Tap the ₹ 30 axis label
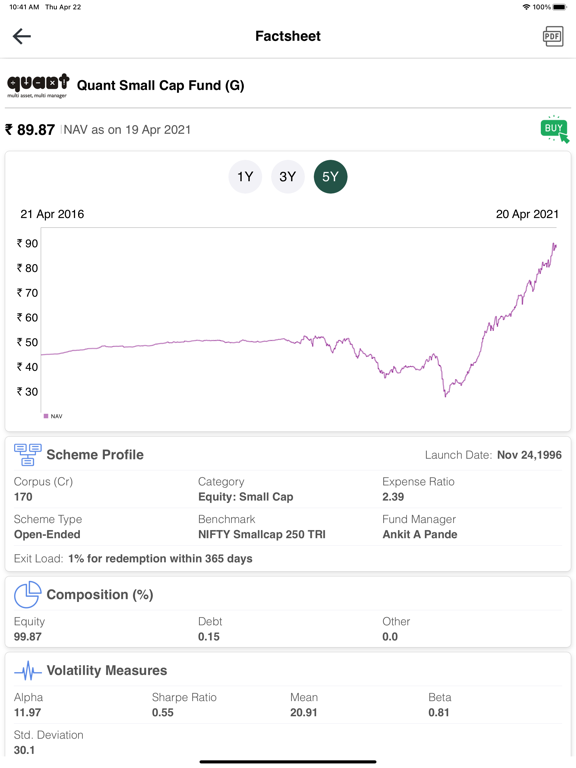576x768 pixels. pos(27,392)
